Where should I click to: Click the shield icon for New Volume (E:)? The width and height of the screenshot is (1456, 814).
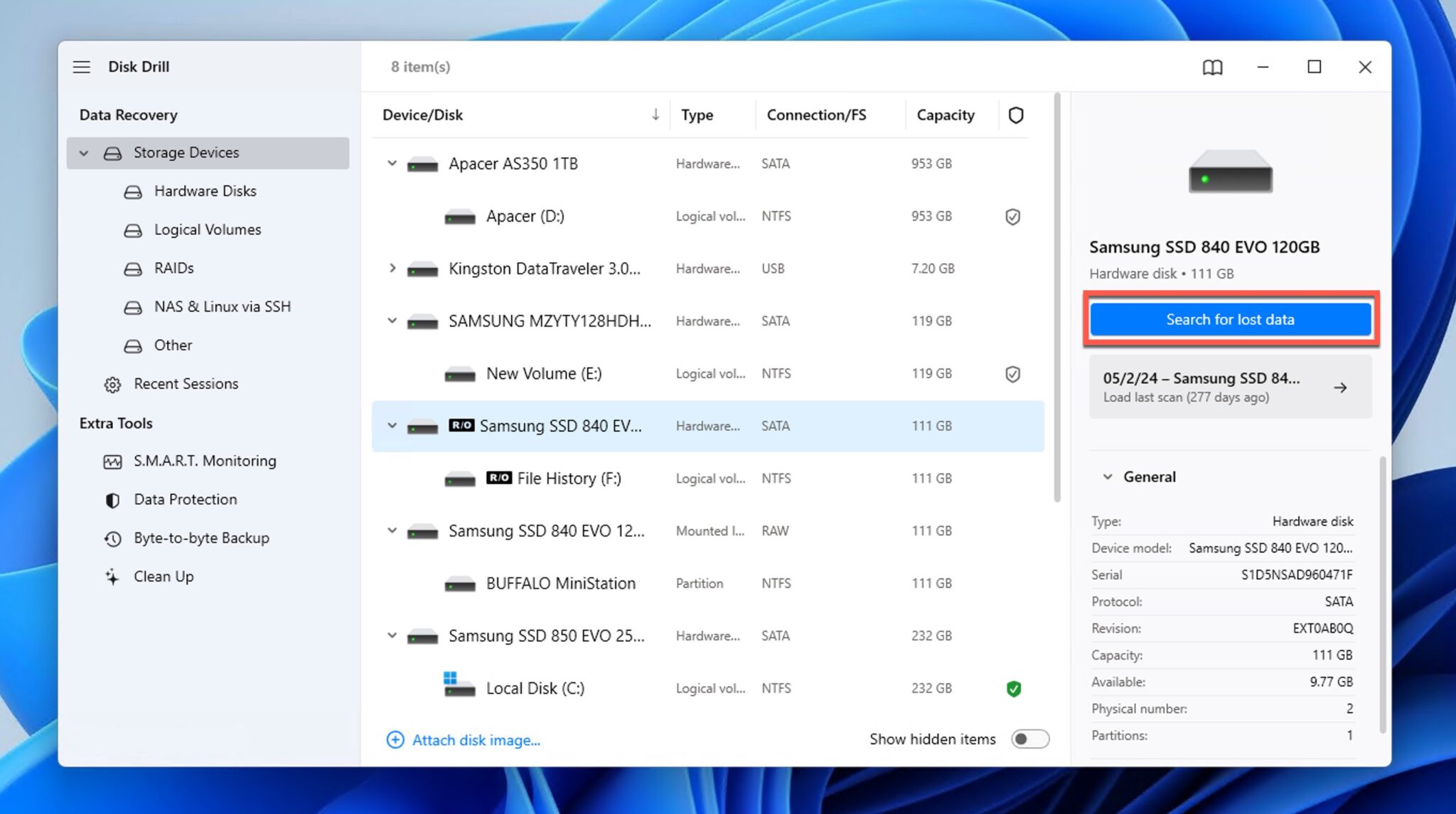pyautogui.click(x=1013, y=374)
